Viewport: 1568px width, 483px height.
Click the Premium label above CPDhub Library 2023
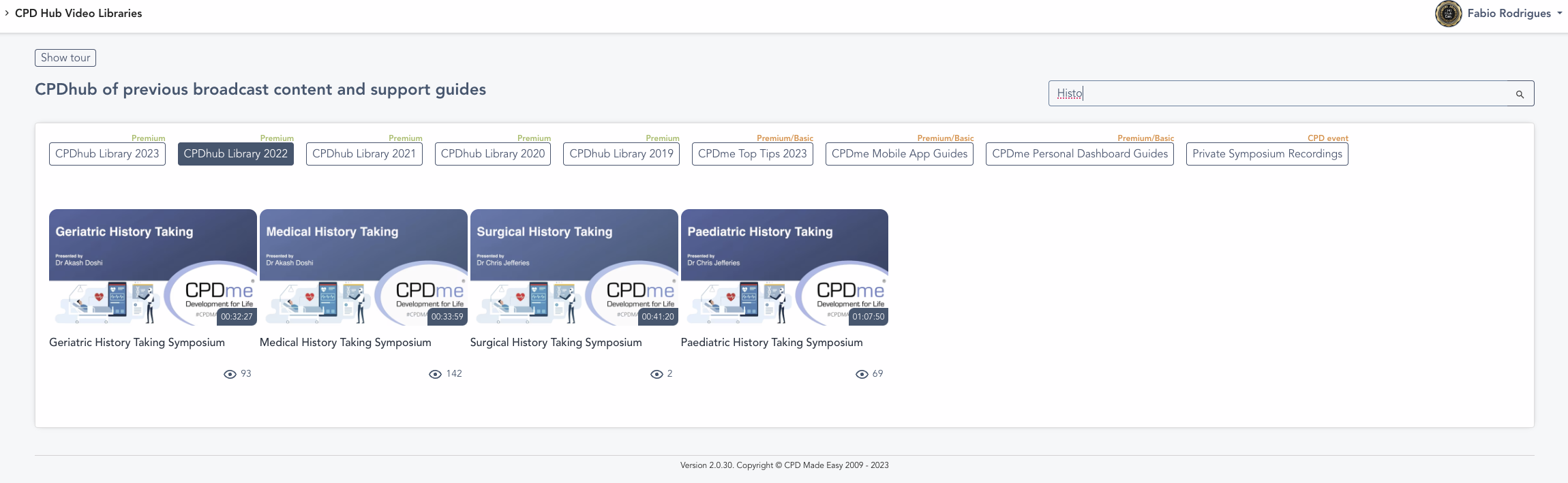pyautogui.click(x=149, y=138)
